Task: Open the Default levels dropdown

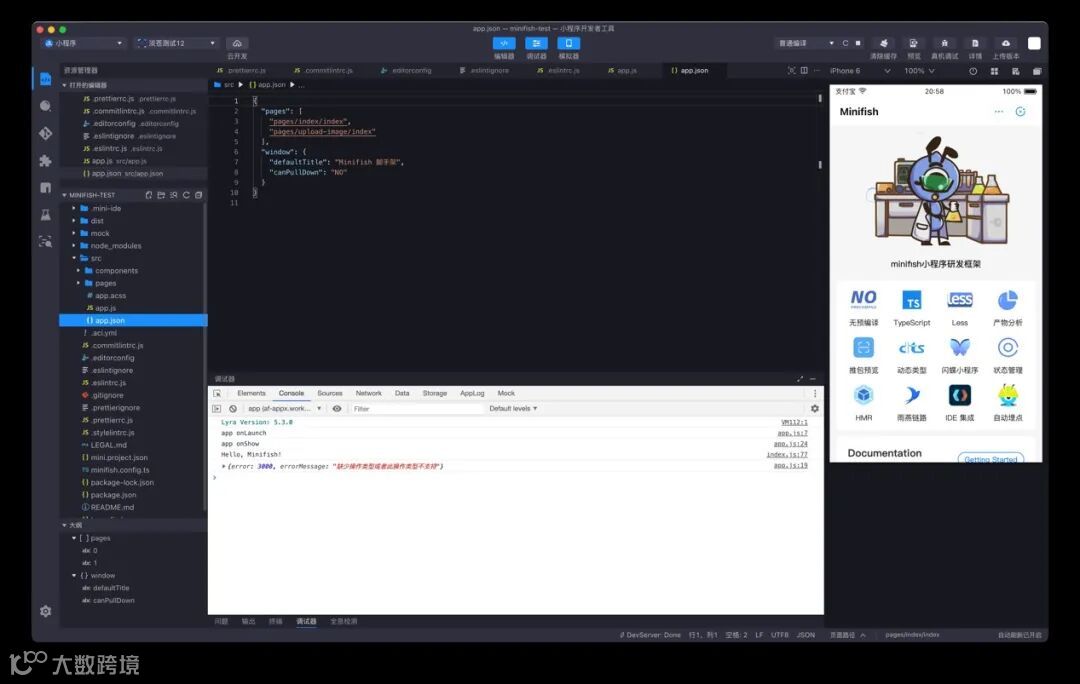Action: point(513,408)
